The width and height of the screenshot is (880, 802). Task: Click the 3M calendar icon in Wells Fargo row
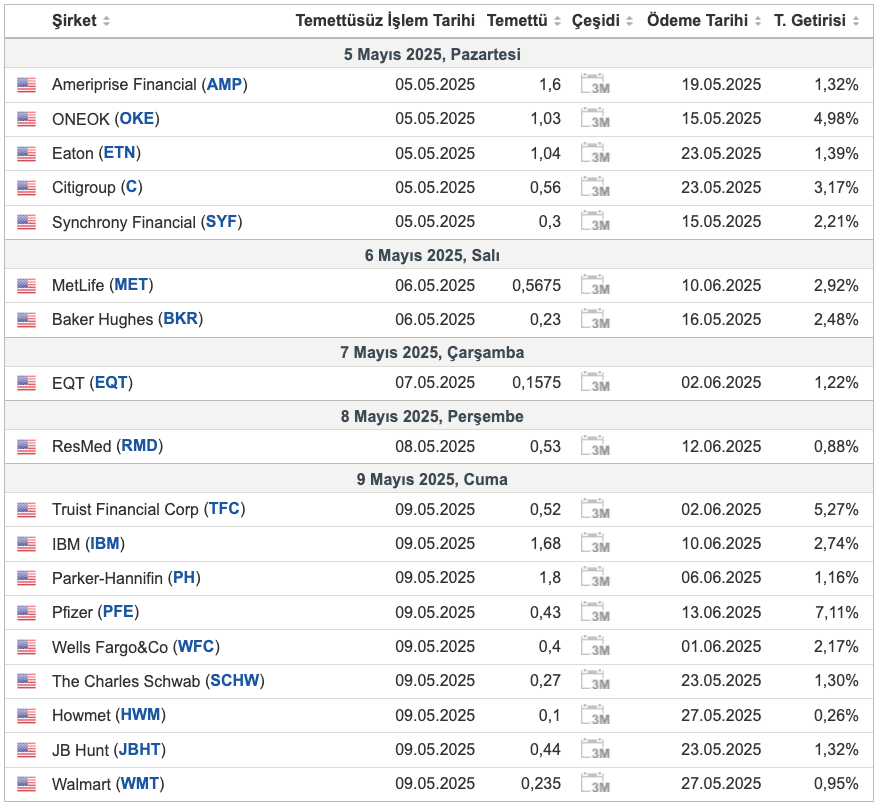point(595,647)
